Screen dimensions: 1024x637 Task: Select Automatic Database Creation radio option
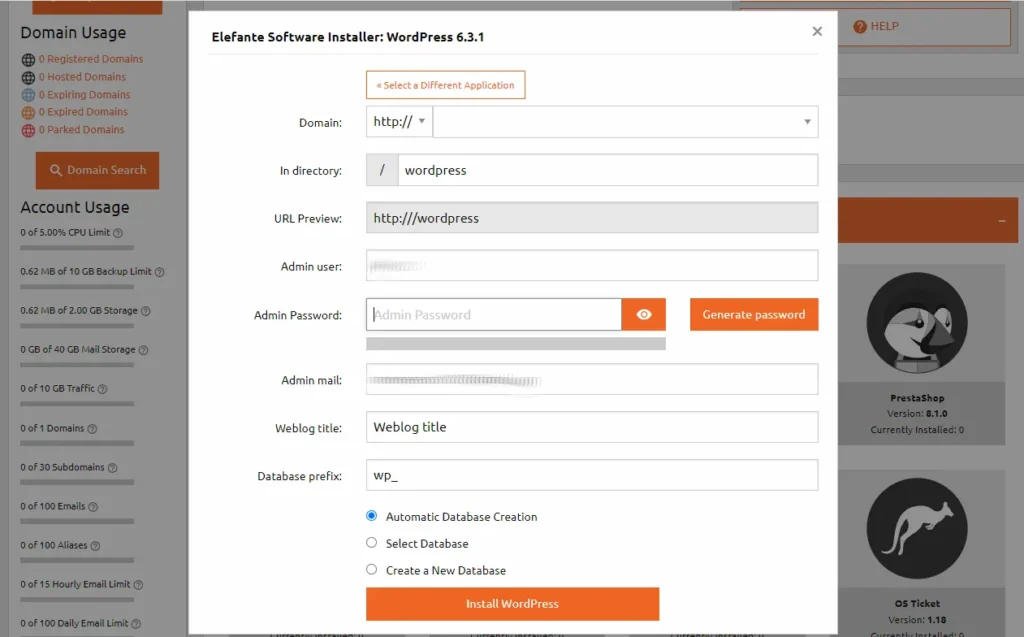tap(372, 516)
